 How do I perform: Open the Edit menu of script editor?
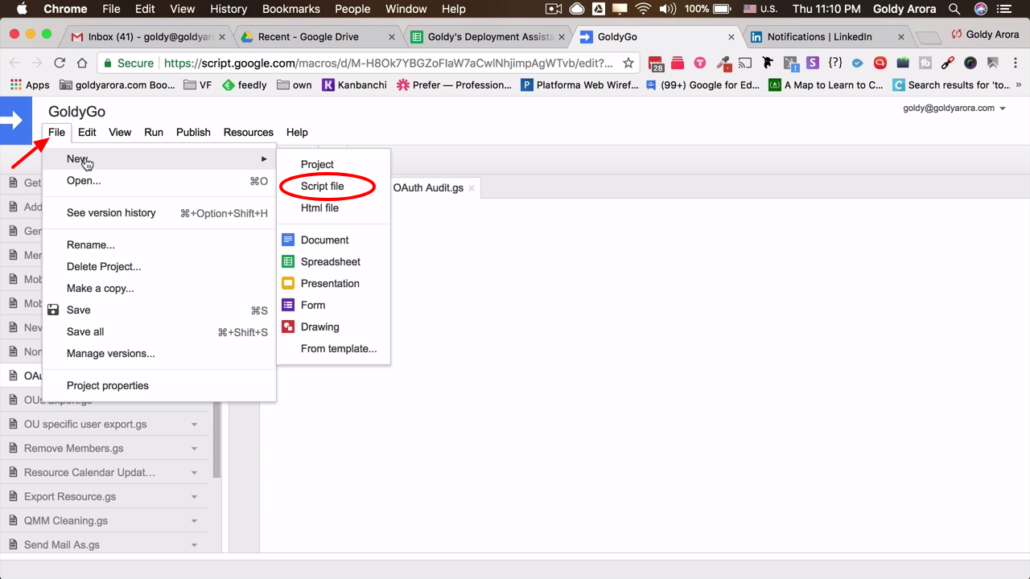coord(87,132)
